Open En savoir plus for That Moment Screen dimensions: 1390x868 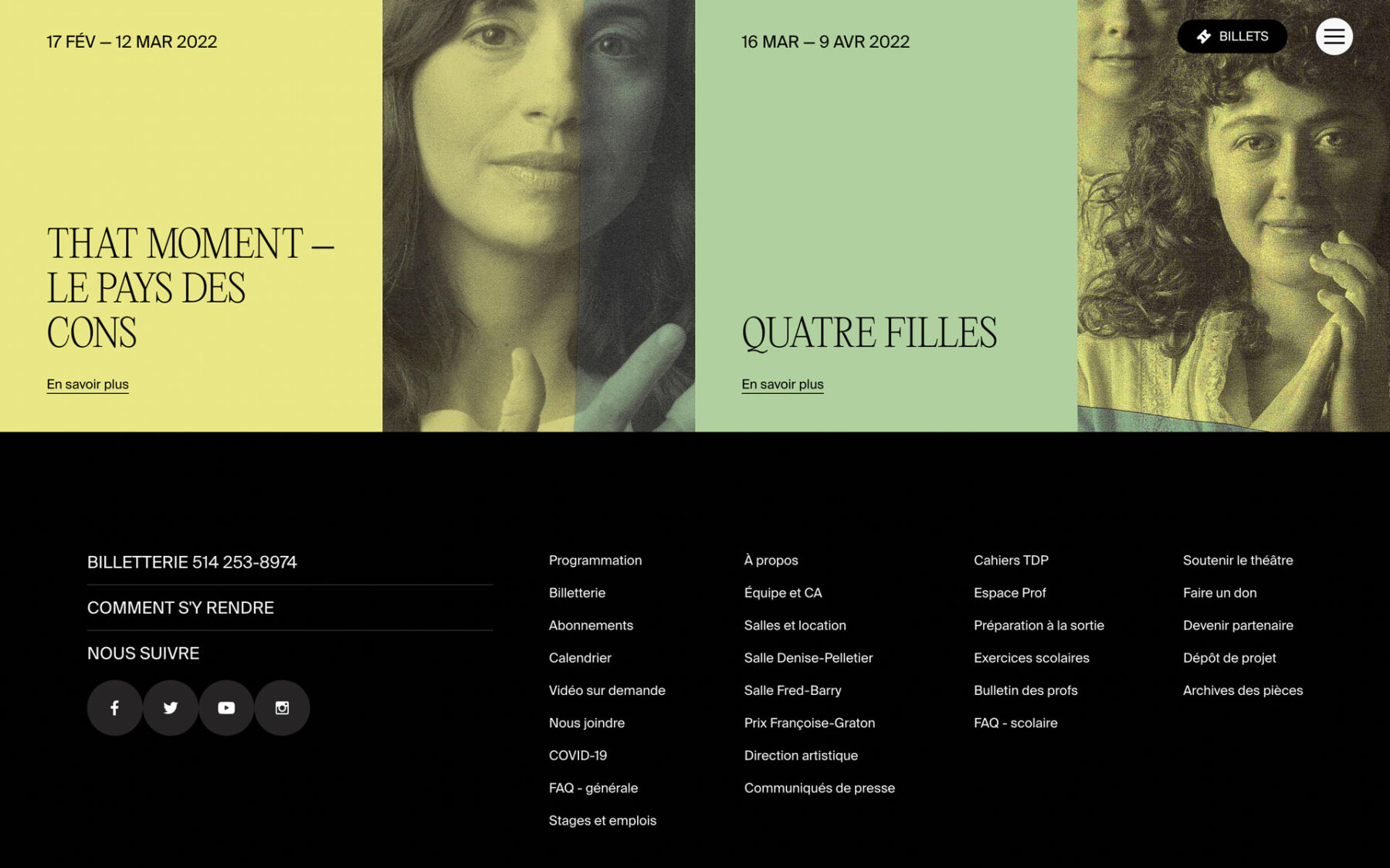(87, 385)
